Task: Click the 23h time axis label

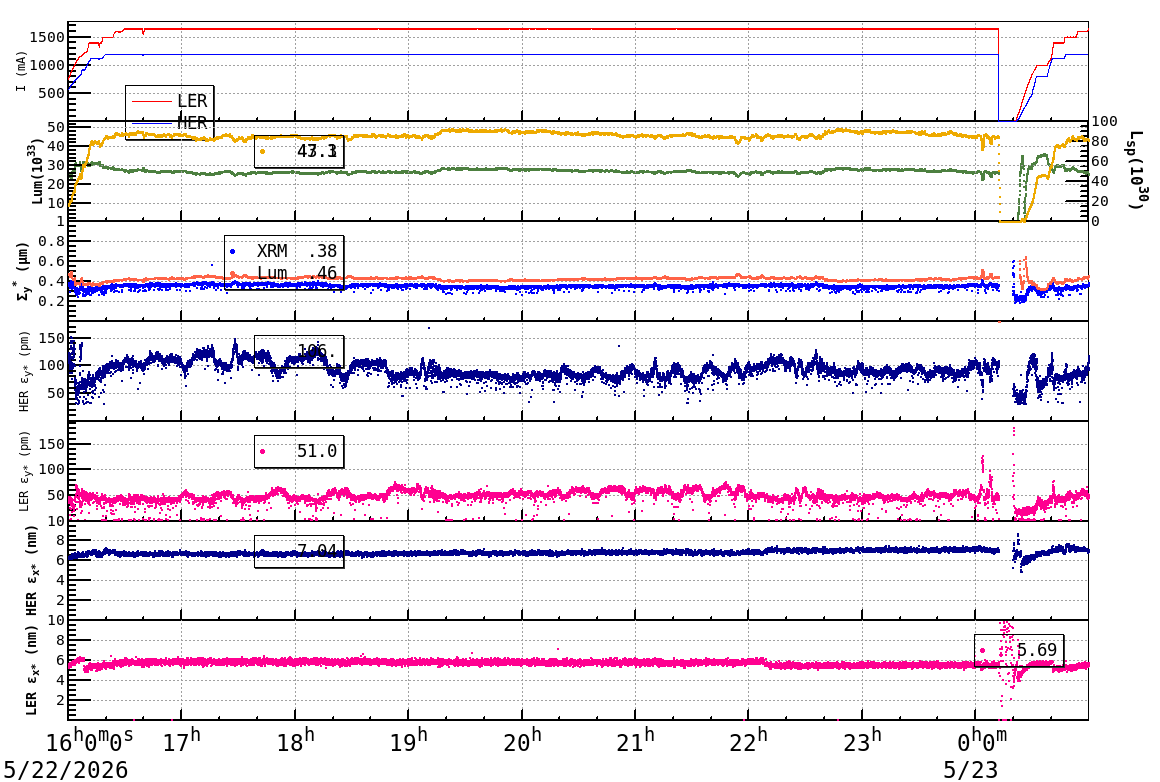Action: [863, 741]
